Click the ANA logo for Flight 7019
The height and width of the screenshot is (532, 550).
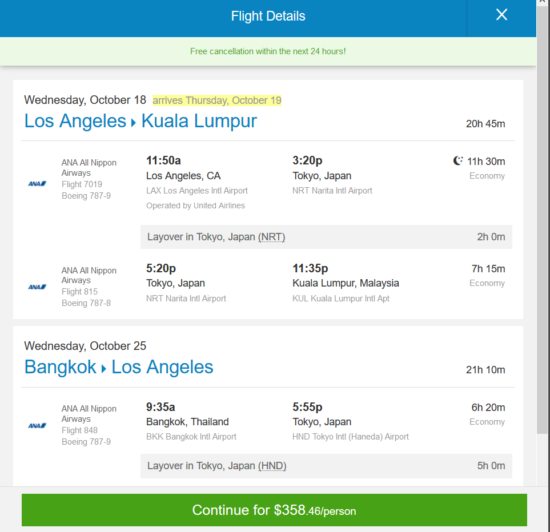[37, 183]
